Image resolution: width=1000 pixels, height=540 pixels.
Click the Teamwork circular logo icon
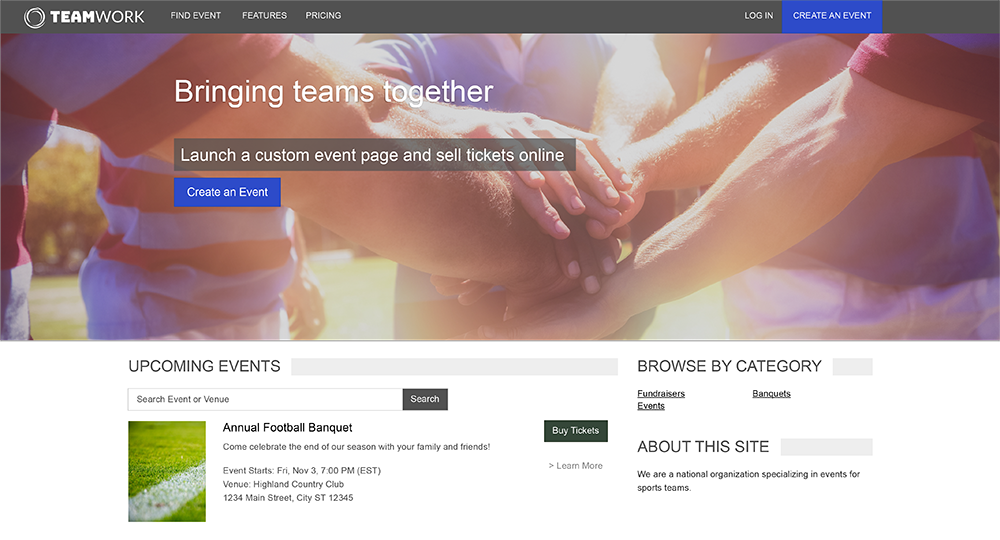34,17
